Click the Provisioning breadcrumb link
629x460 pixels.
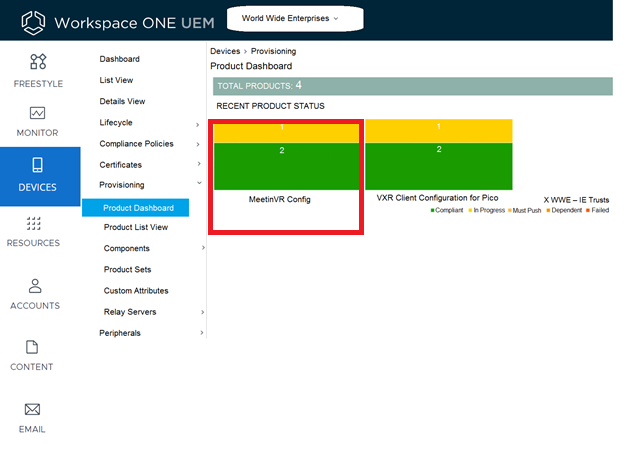click(274, 51)
